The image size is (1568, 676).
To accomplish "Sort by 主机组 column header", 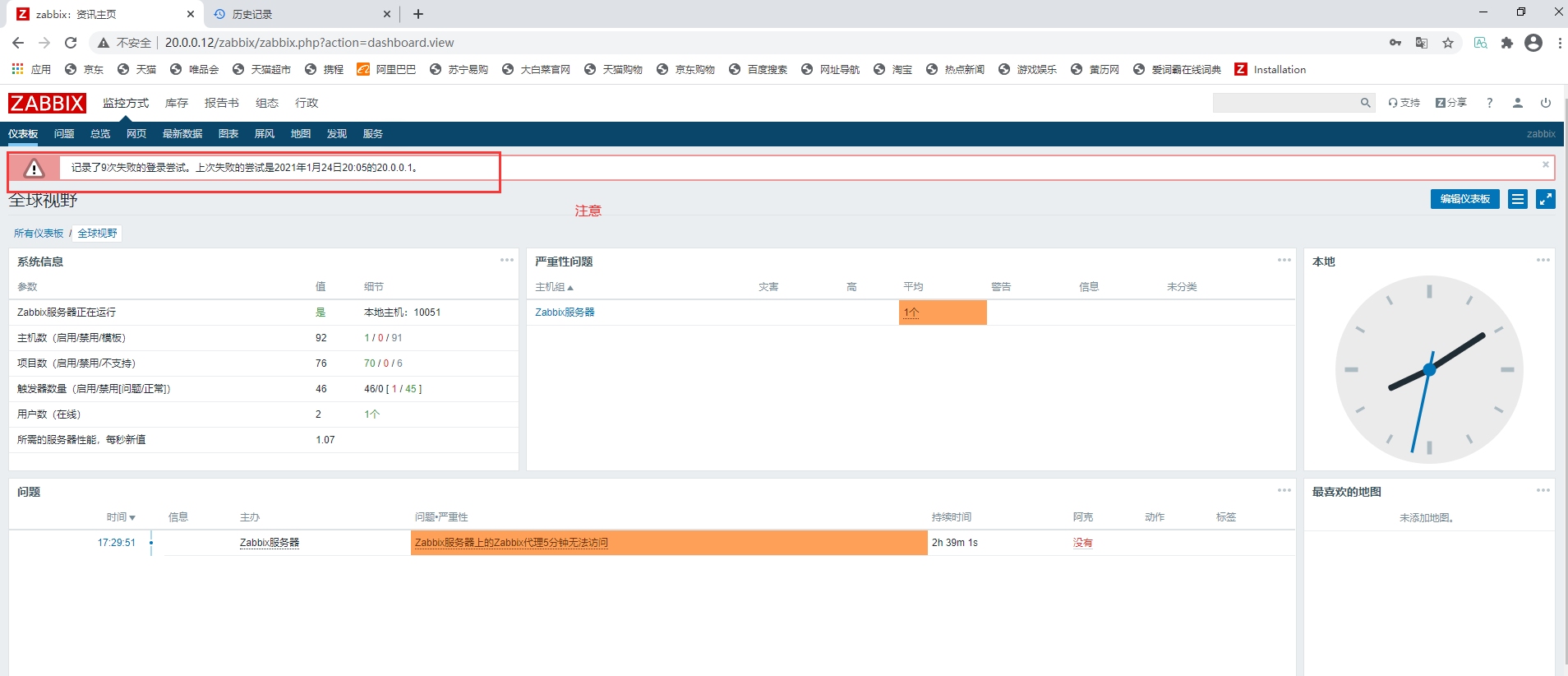I will [555, 287].
